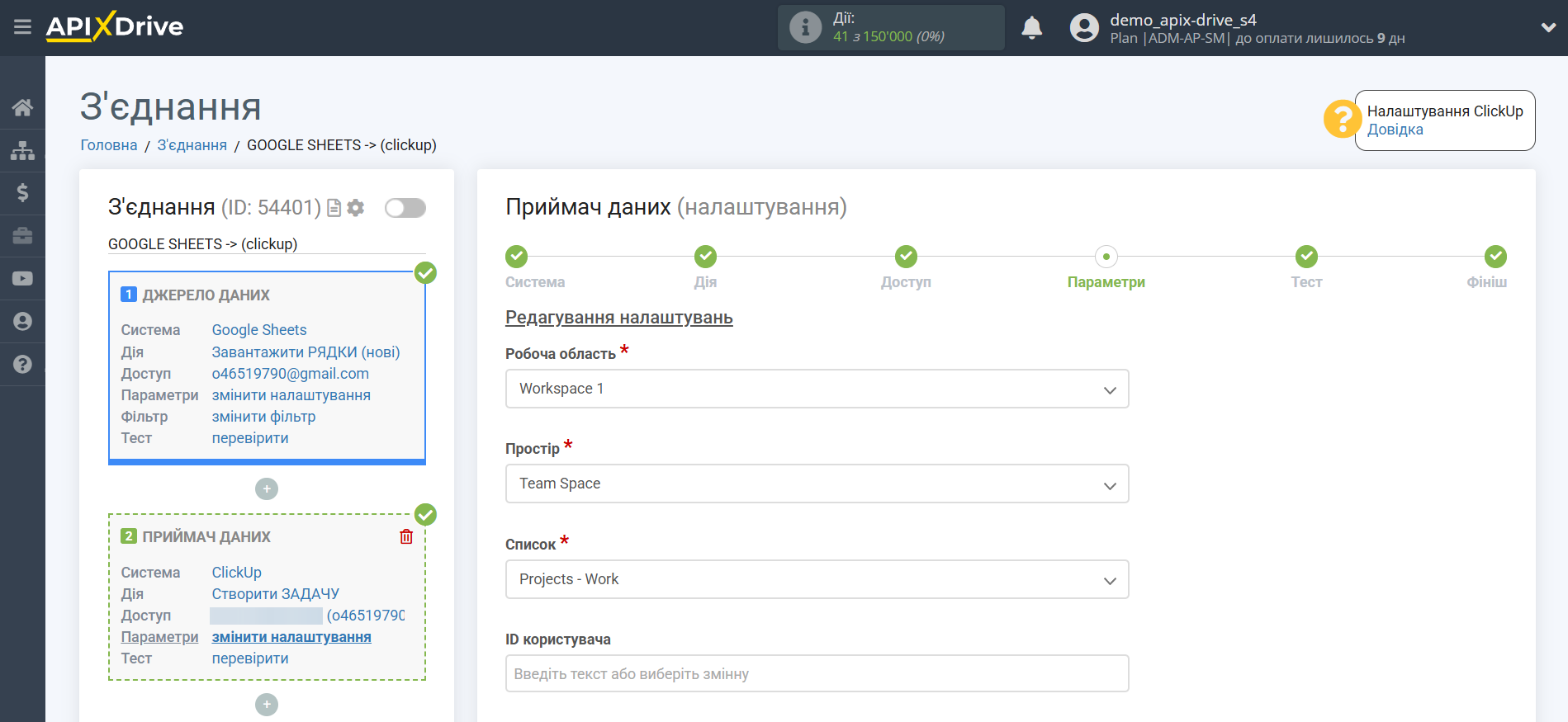Screen dimensions: 1568x722
Task: Click the ID користувача input field
Action: tap(817, 673)
